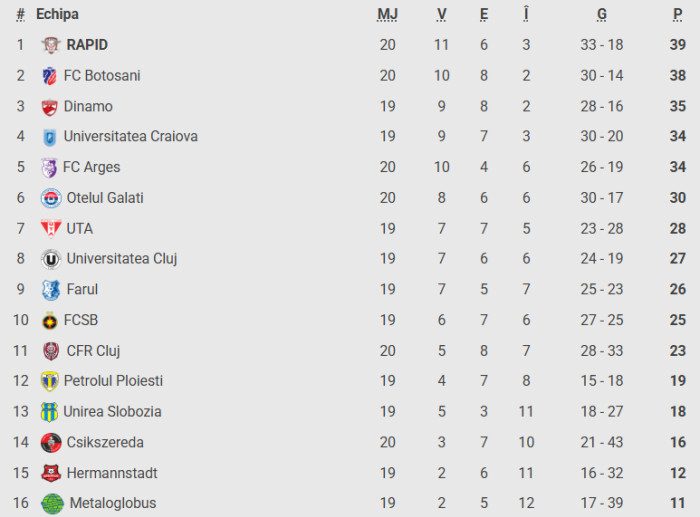
Task: Click the Echipa column header
Action: pos(57,14)
